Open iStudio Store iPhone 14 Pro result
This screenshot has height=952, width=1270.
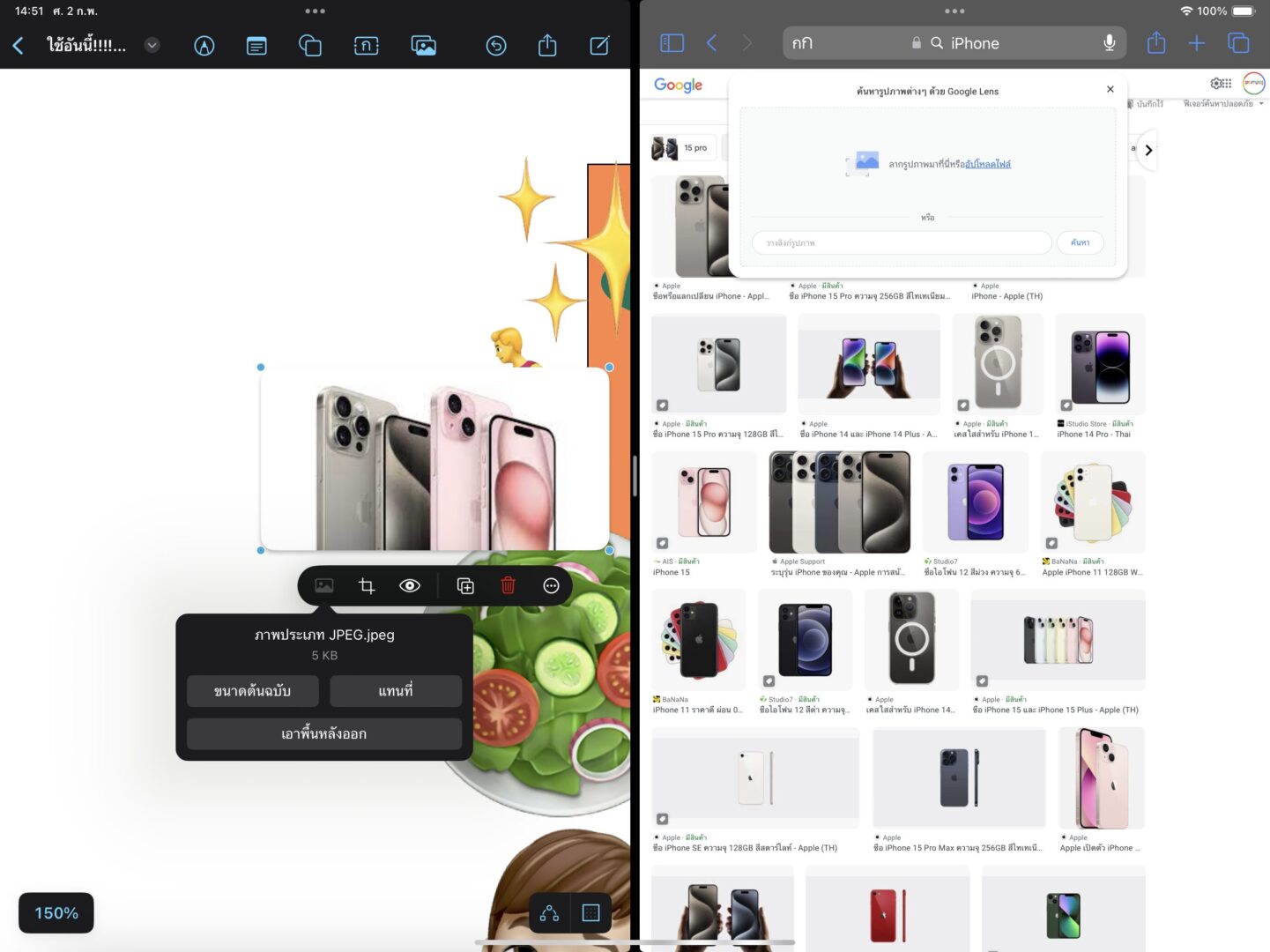pos(1100,364)
